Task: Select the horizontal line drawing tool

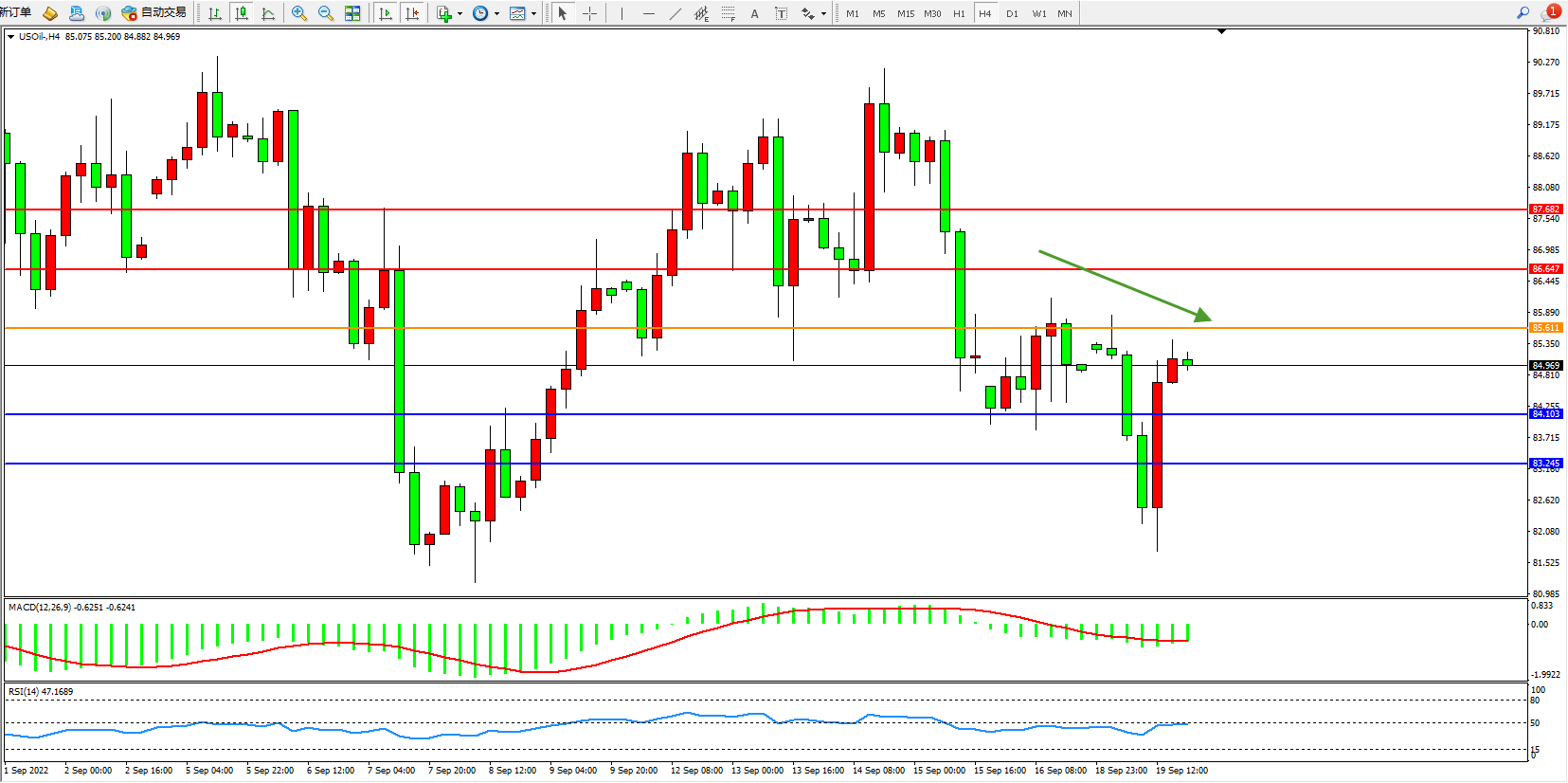Action: (x=648, y=13)
